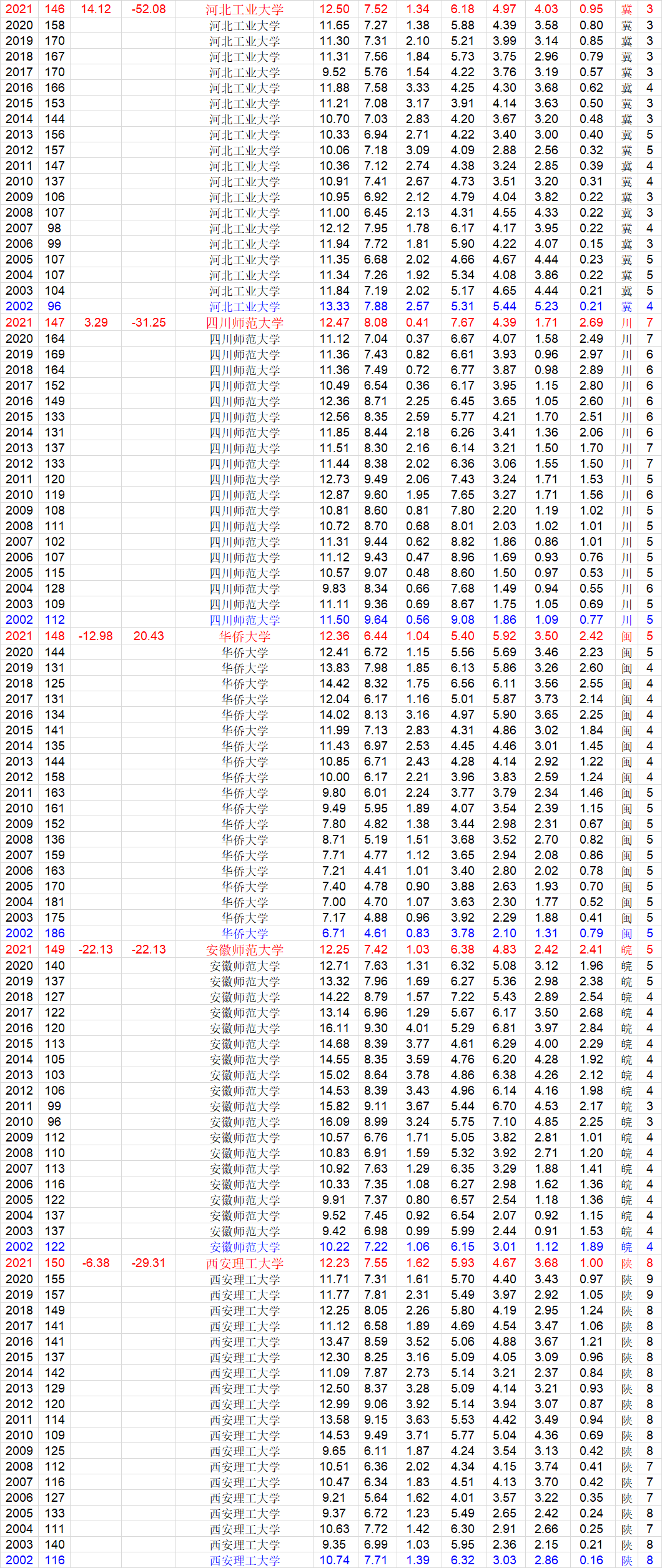The width and height of the screenshot is (662, 1568).
Task: Select the blue 四川师范大学 cell in its 2002 row
Action: coord(244,620)
